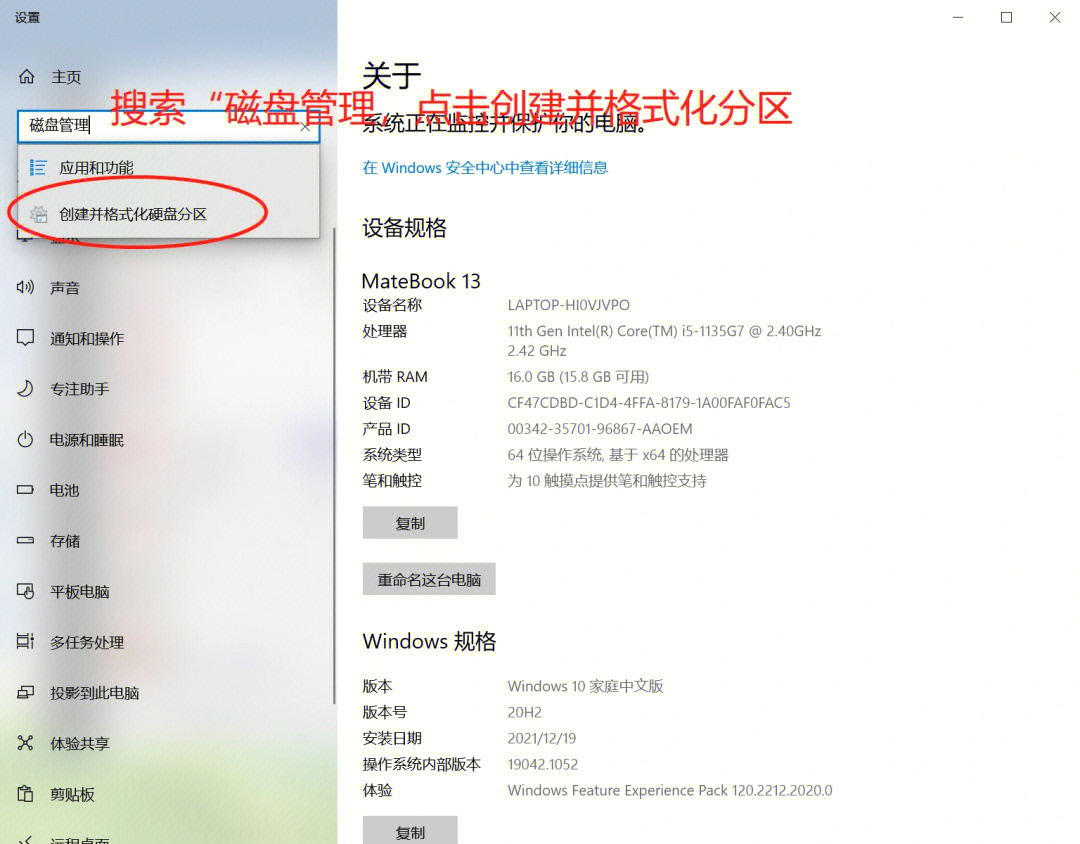This screenshot has width=1080, height=844.
Task: Click the 笔和触控 touch support value
Action: 607,481
